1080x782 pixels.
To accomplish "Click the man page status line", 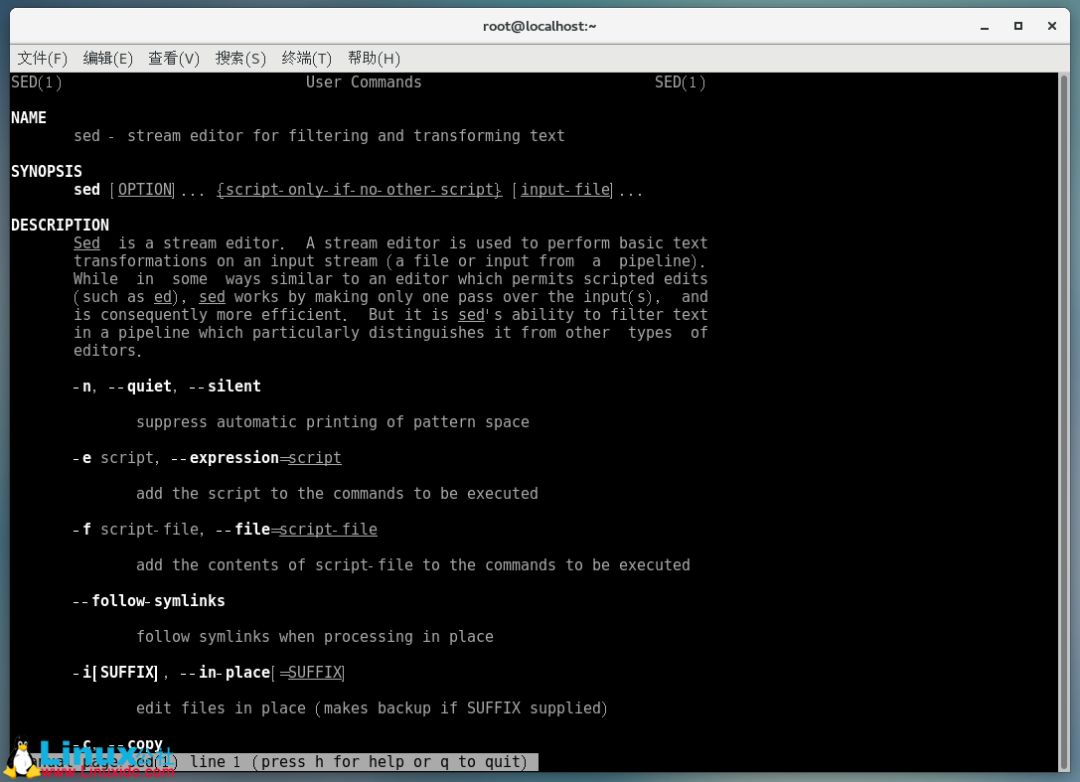I will click(x=275, y=762).
